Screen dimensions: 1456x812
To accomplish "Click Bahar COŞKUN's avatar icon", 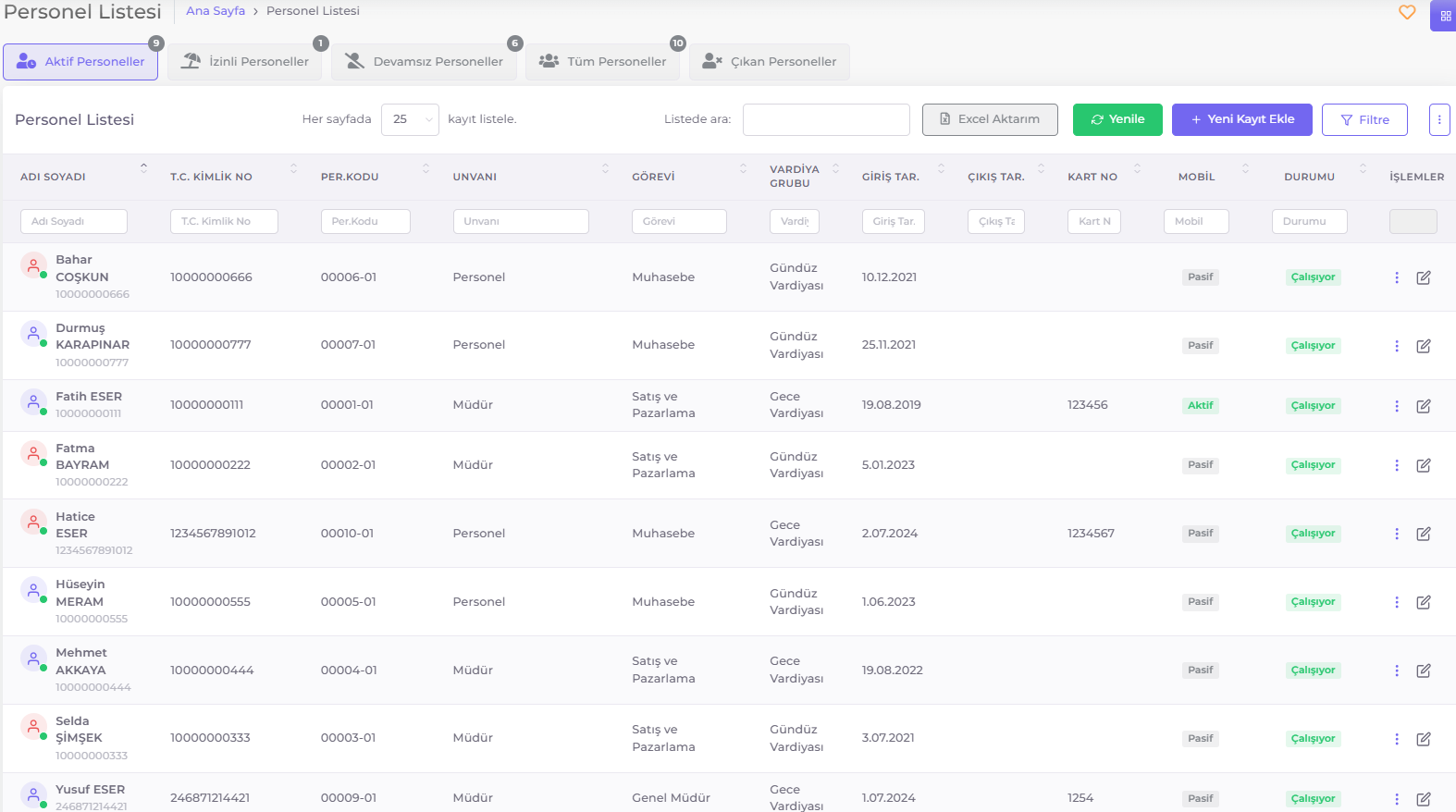I will [x=33, y=265].
